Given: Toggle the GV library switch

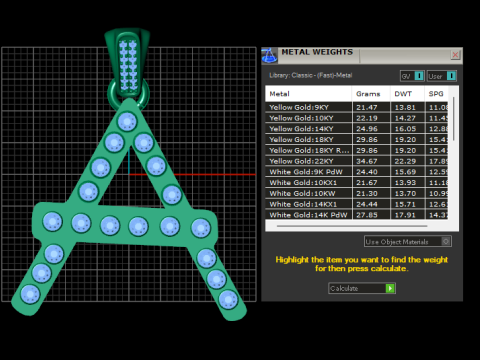Looking at the screenshot, I should [412, 76].
